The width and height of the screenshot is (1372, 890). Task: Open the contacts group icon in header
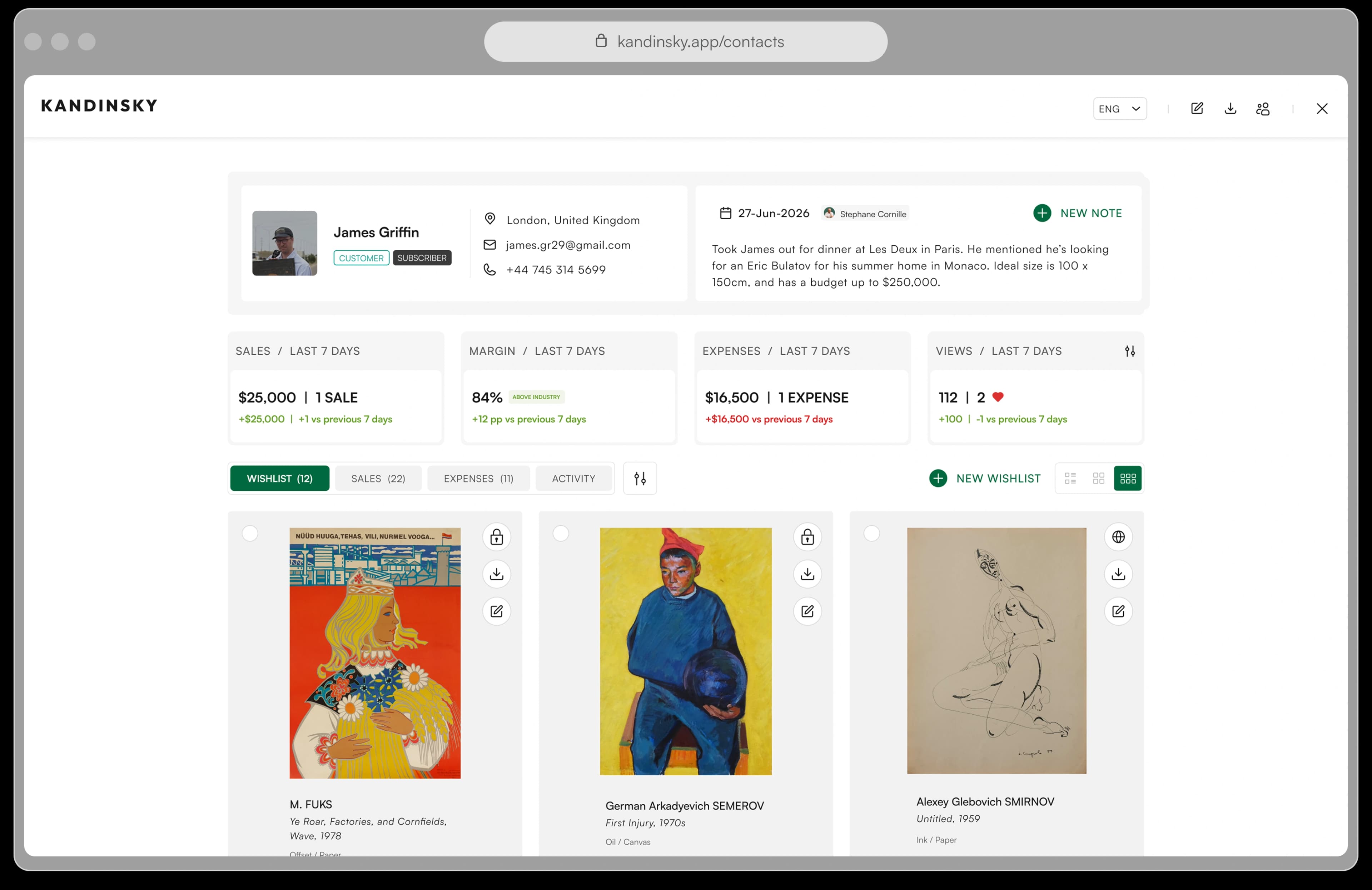click(1262, 108)
